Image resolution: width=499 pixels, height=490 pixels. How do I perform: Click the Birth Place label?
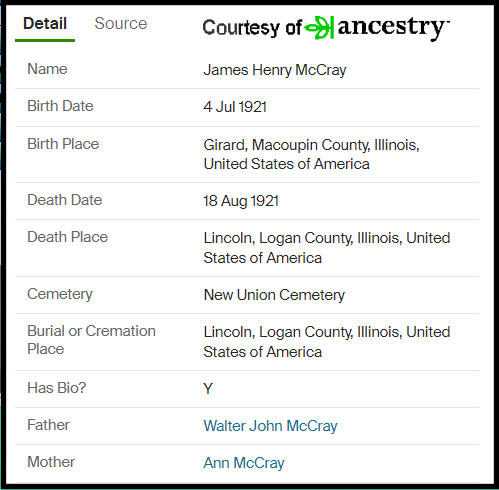tap(63, 144)
